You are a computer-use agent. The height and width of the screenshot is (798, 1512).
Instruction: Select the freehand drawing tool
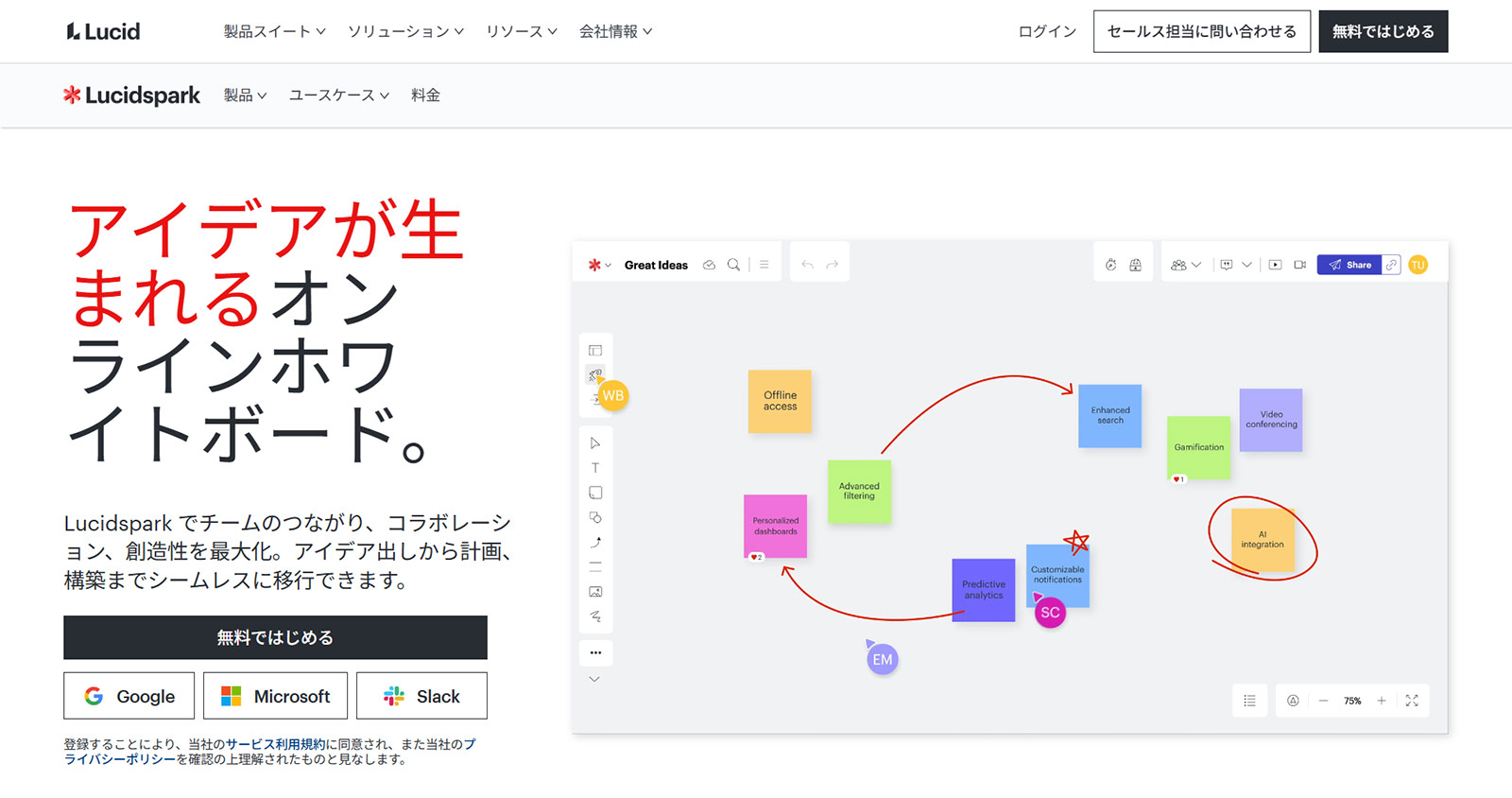(x=595, y=616)
